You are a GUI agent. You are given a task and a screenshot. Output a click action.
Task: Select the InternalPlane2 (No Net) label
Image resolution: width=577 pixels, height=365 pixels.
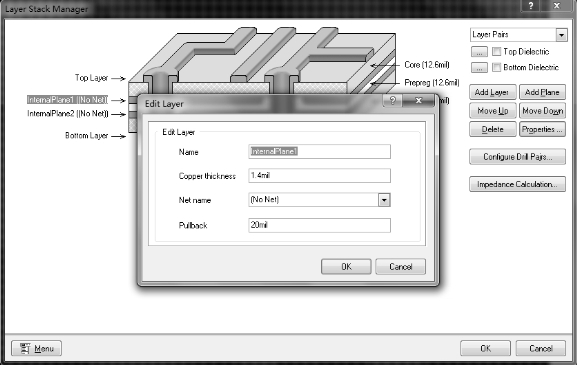pyautogui.click(x=68, y=114)
